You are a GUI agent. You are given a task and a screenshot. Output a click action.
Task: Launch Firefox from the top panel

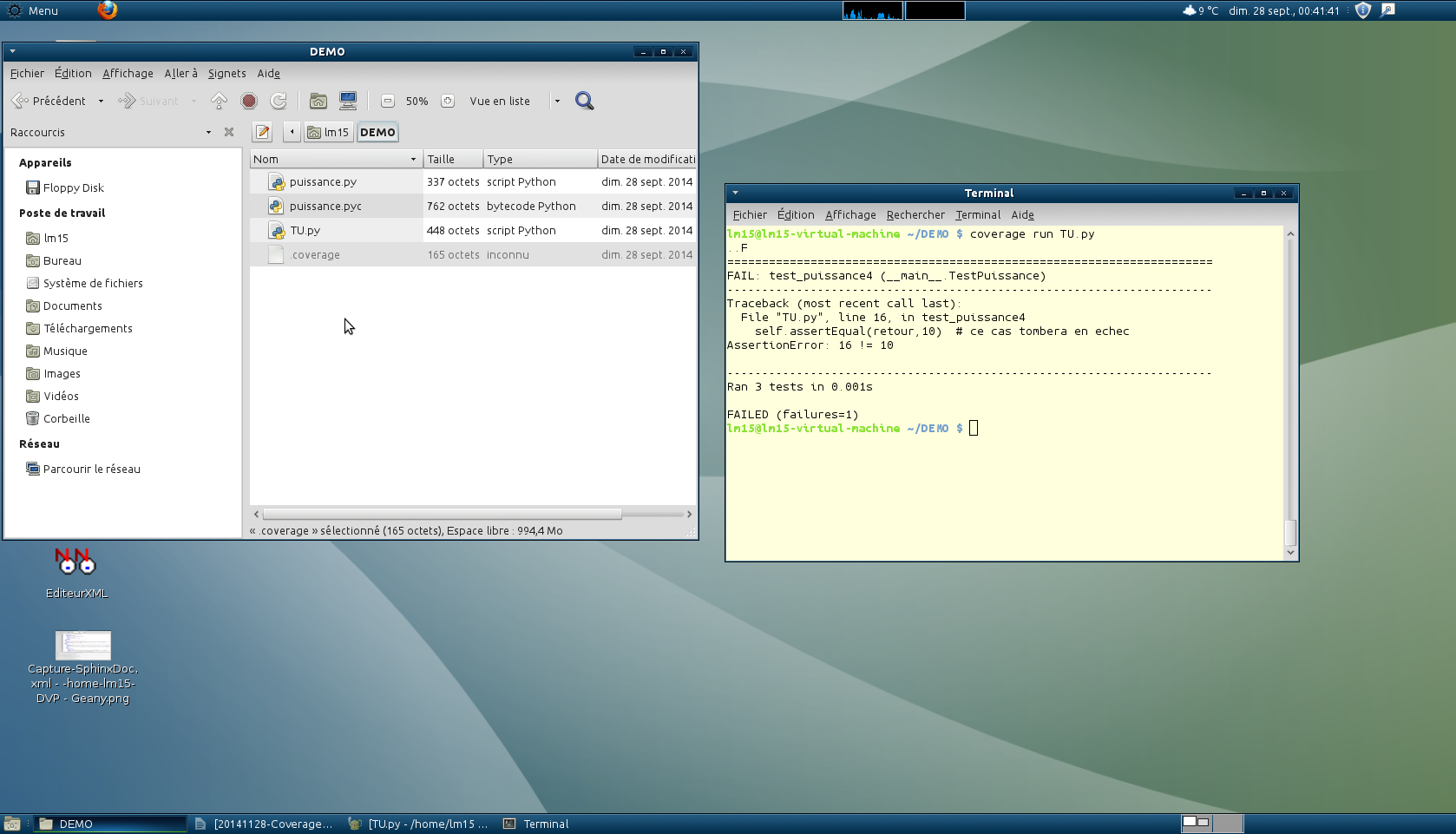click(x=107, y=11)
